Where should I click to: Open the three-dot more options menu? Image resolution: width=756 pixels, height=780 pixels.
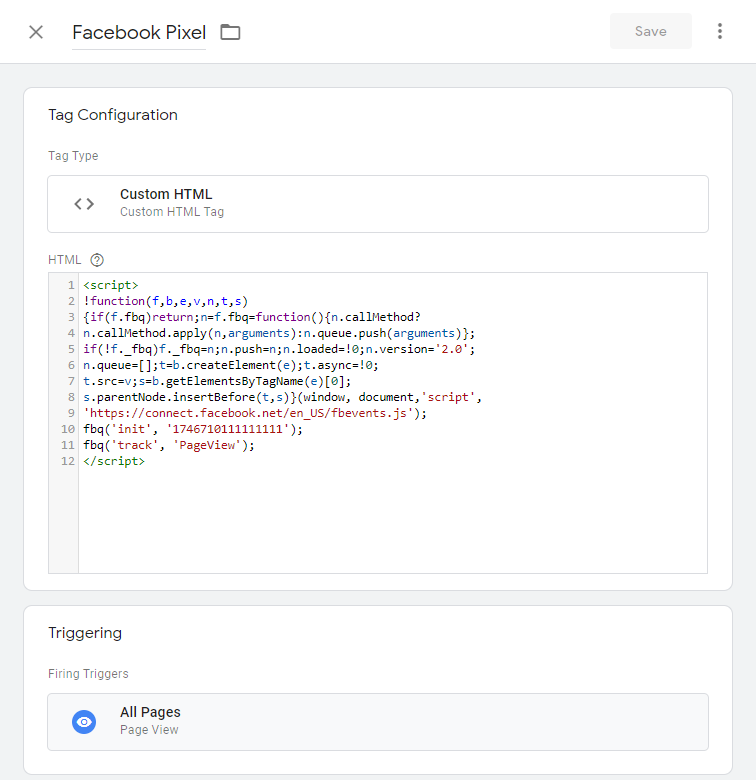coord(720,31)
